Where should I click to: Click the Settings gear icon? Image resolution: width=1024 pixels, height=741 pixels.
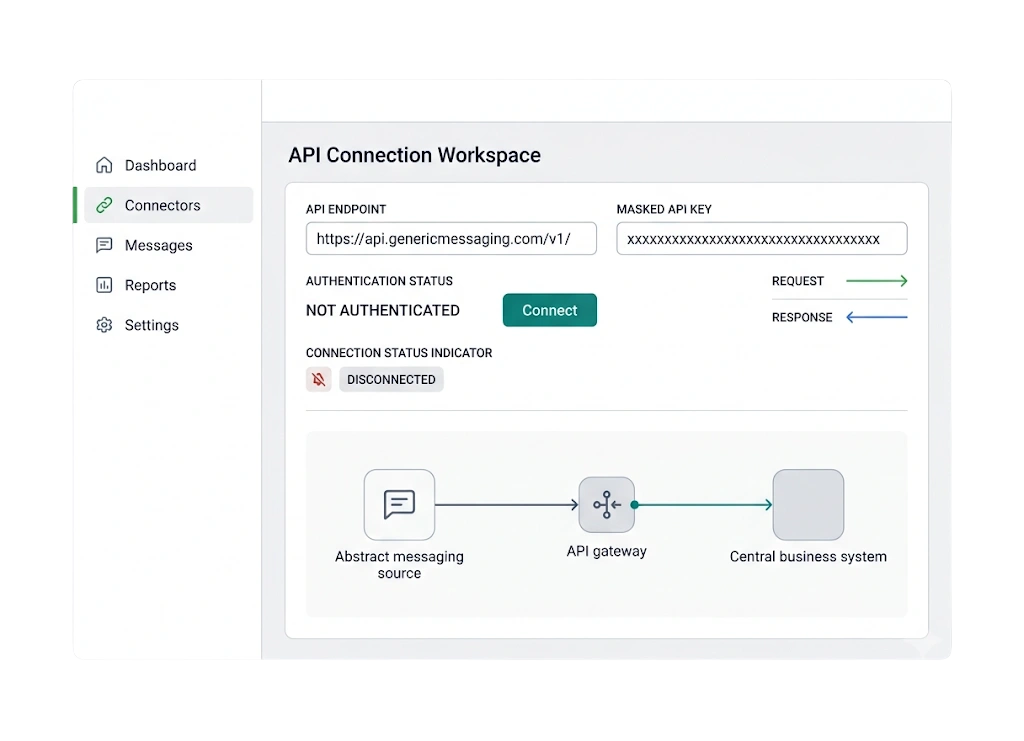(104, 324)
